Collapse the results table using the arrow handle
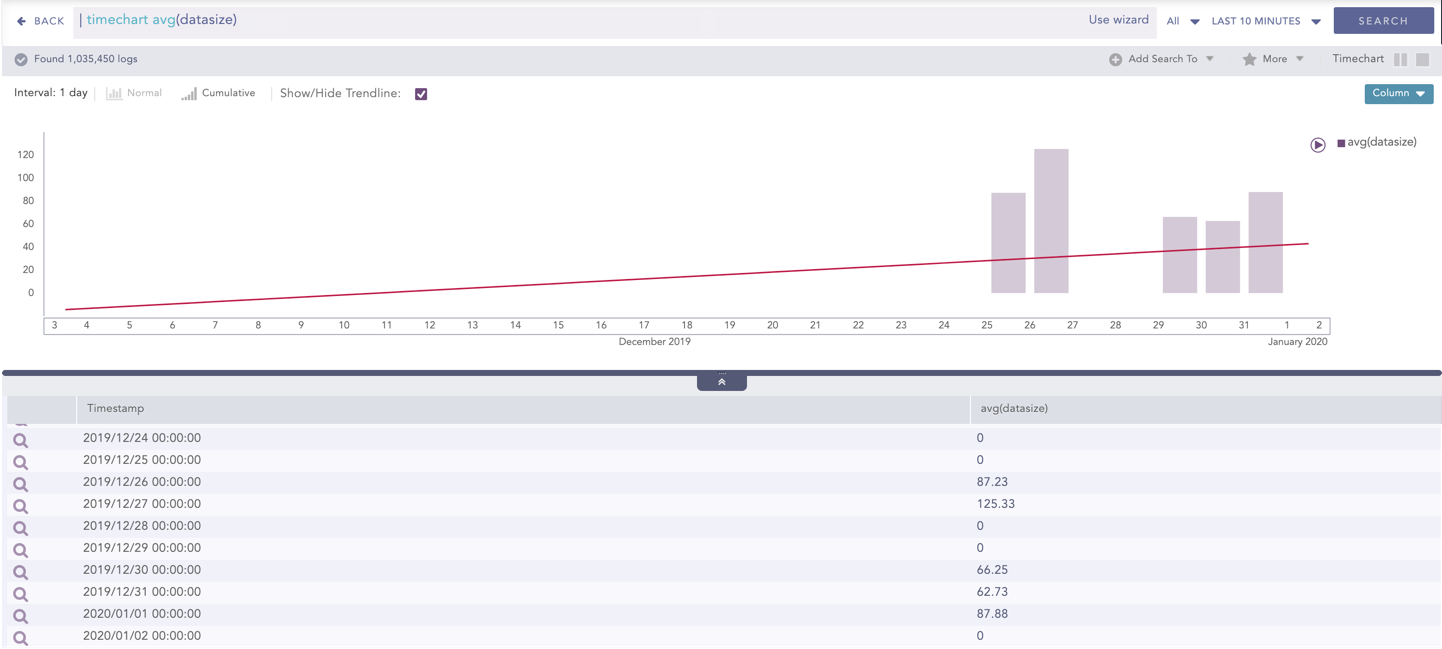Screen dimensions: 1442x649 721,381
